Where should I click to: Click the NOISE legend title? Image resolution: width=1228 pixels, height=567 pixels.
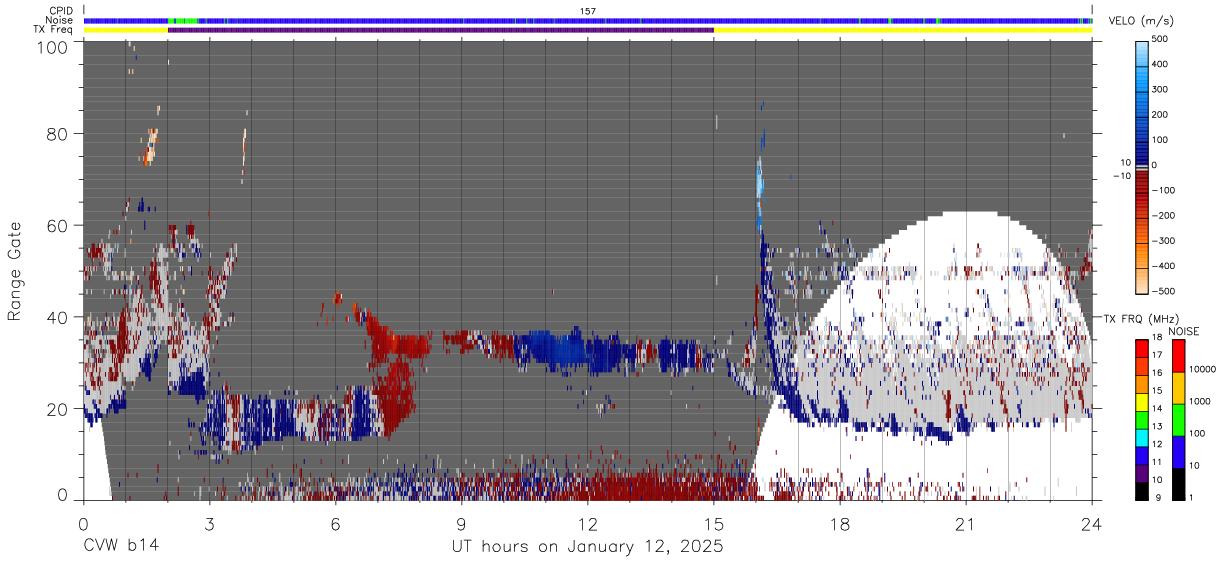(x=1185, y=331)
